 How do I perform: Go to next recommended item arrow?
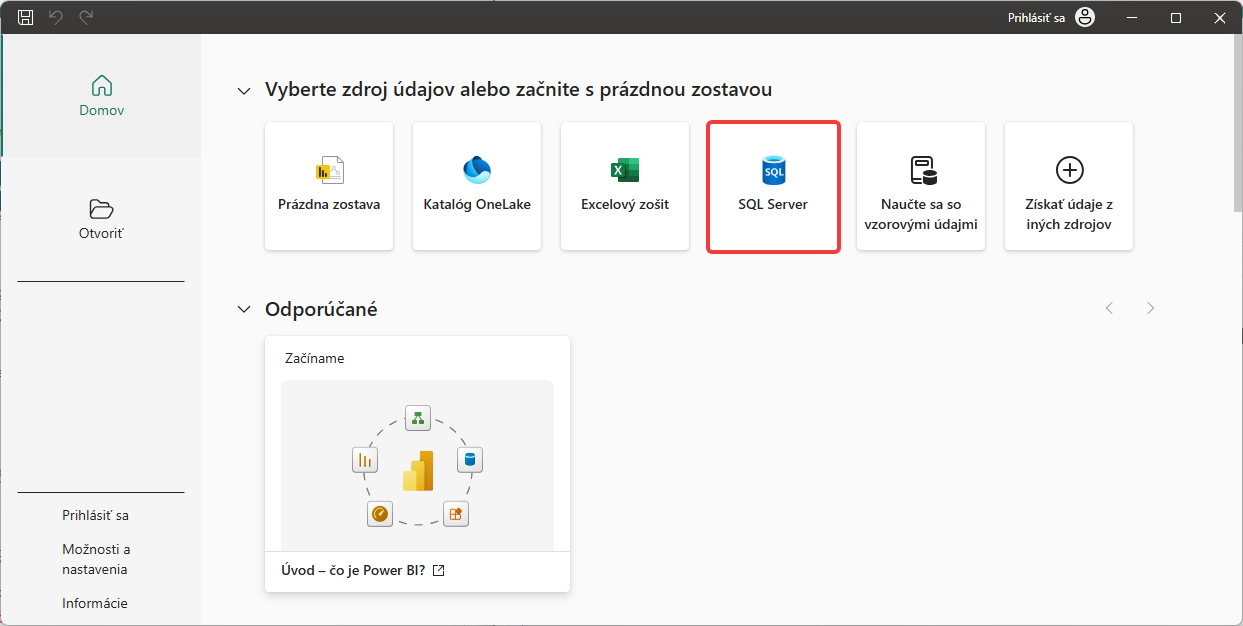click(1151, 308)
